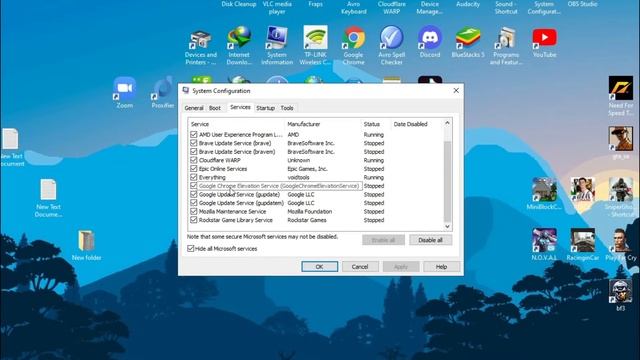The height and width of the screenshot is (360, 640).
Task: Open the New folder desktop icon
Action: coord(86,245)
